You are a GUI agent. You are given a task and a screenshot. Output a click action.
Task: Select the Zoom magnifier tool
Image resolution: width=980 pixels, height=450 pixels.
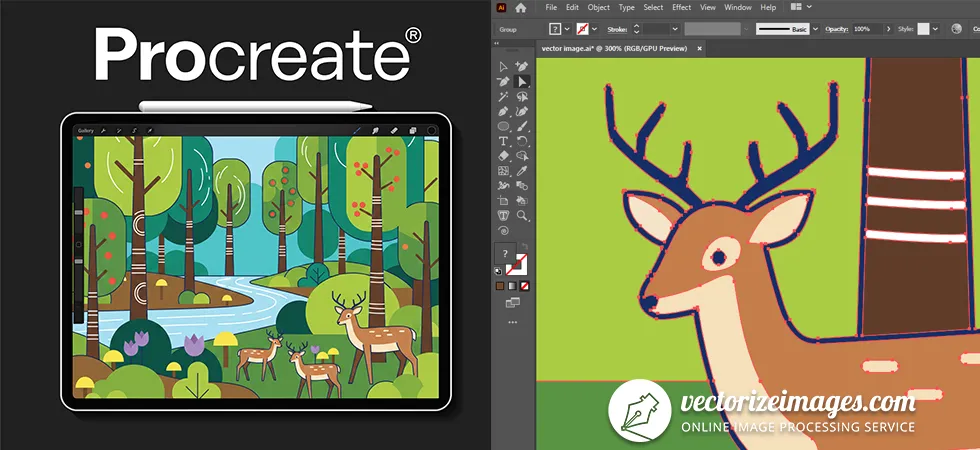(x=522, y=216)
